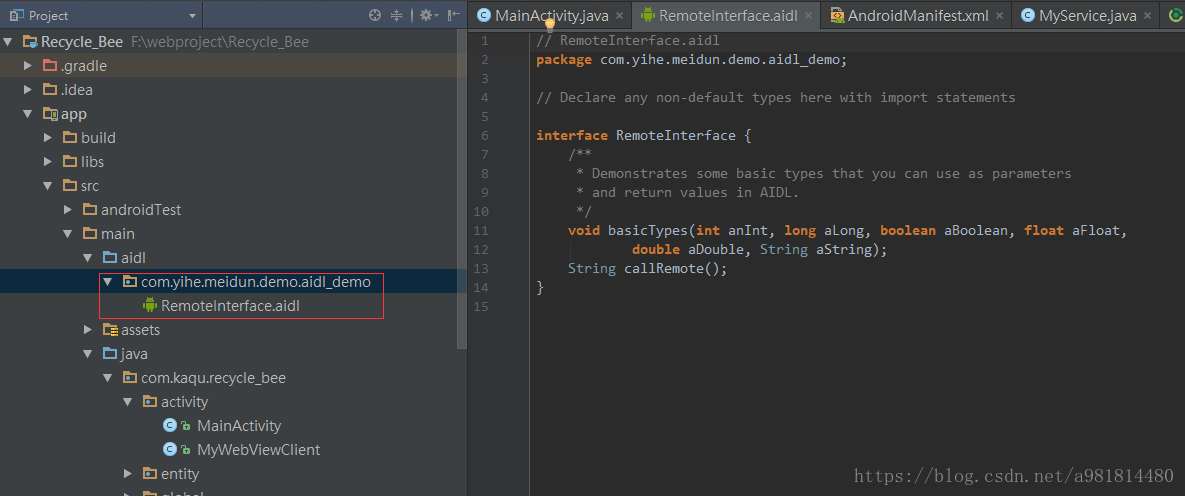Viewport: 1185px width, 496px height.
Task: Click the path text F:\webproject\Recycle_Bee
Action: pos(220,42)
